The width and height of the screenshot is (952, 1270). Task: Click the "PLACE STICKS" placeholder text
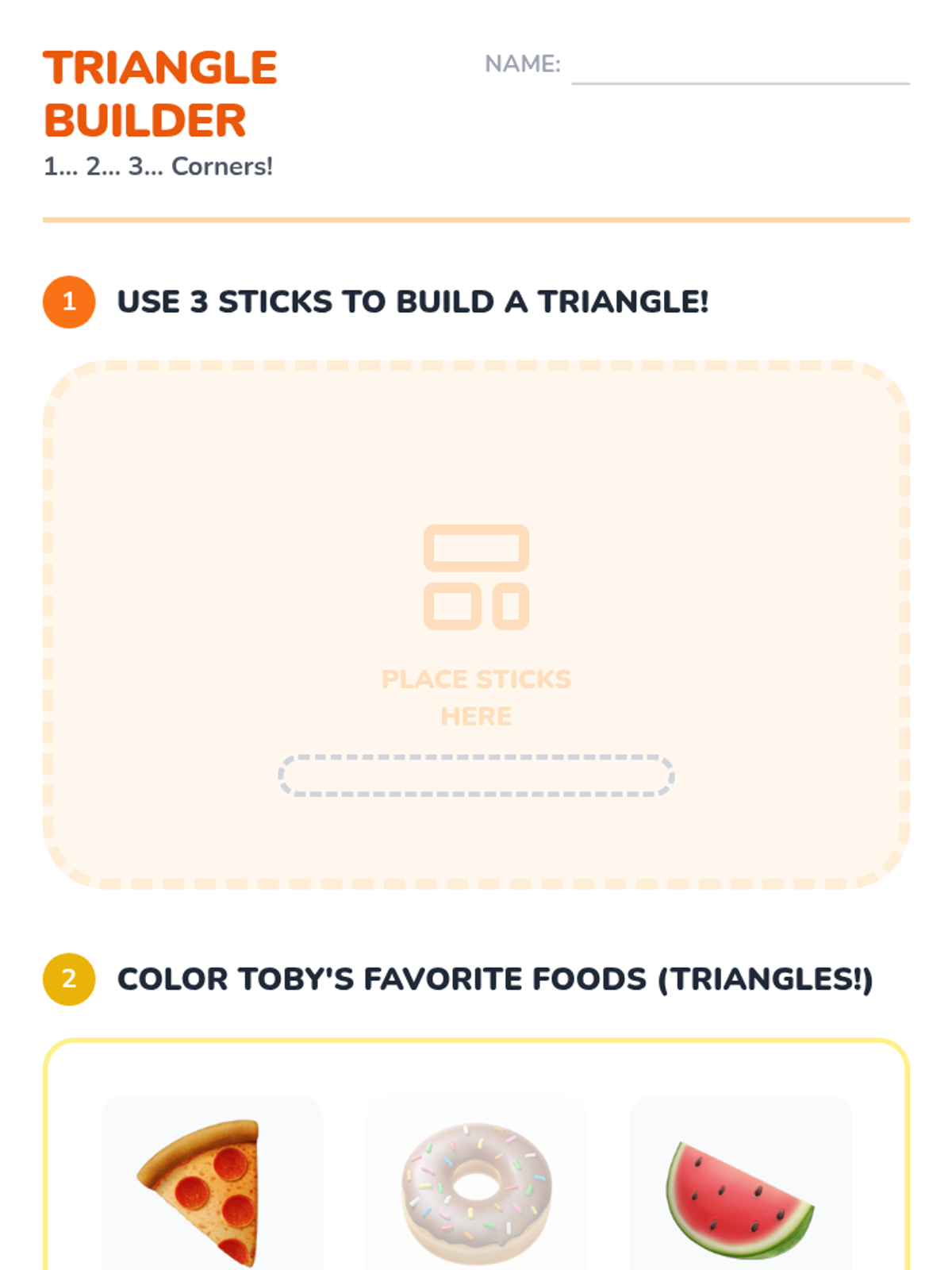476,679
